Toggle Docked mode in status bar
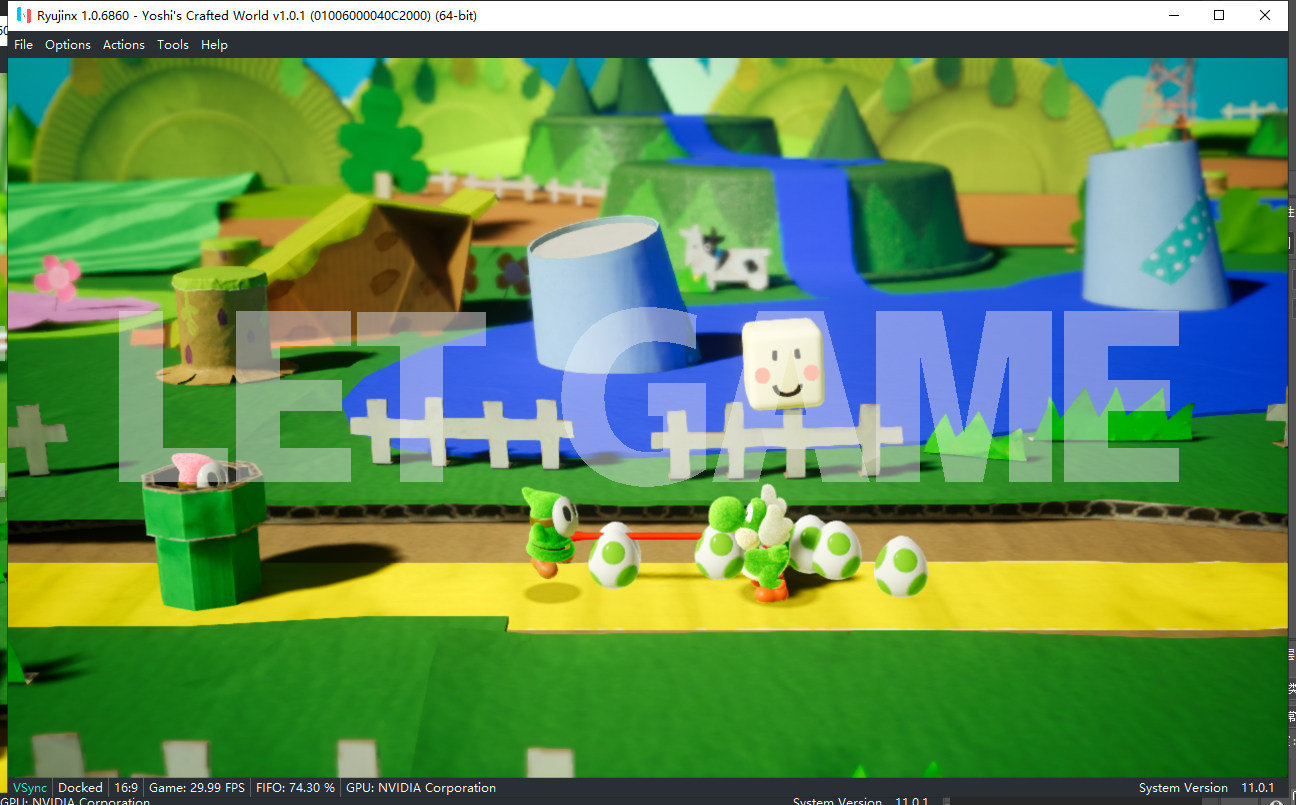The width and height of the screenshot is (1296, 805). [x=80, y=788]
